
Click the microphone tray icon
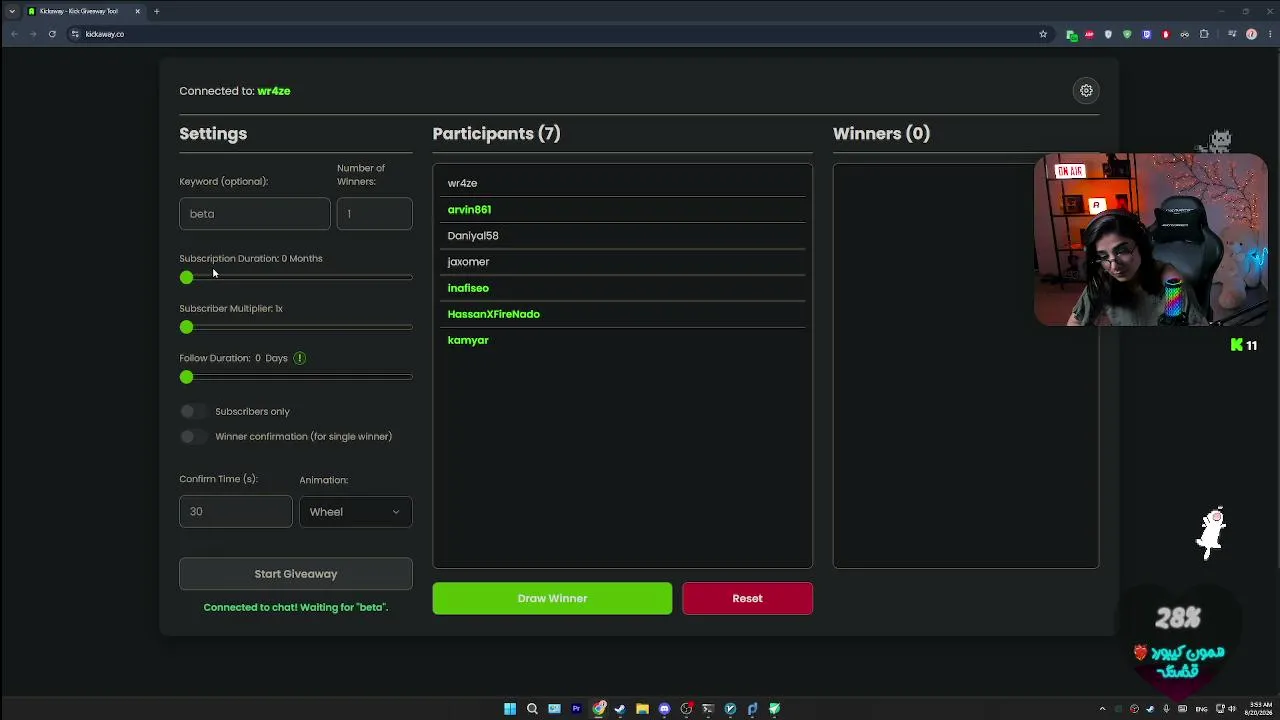pyautogui.click(x=1166, y=709)
